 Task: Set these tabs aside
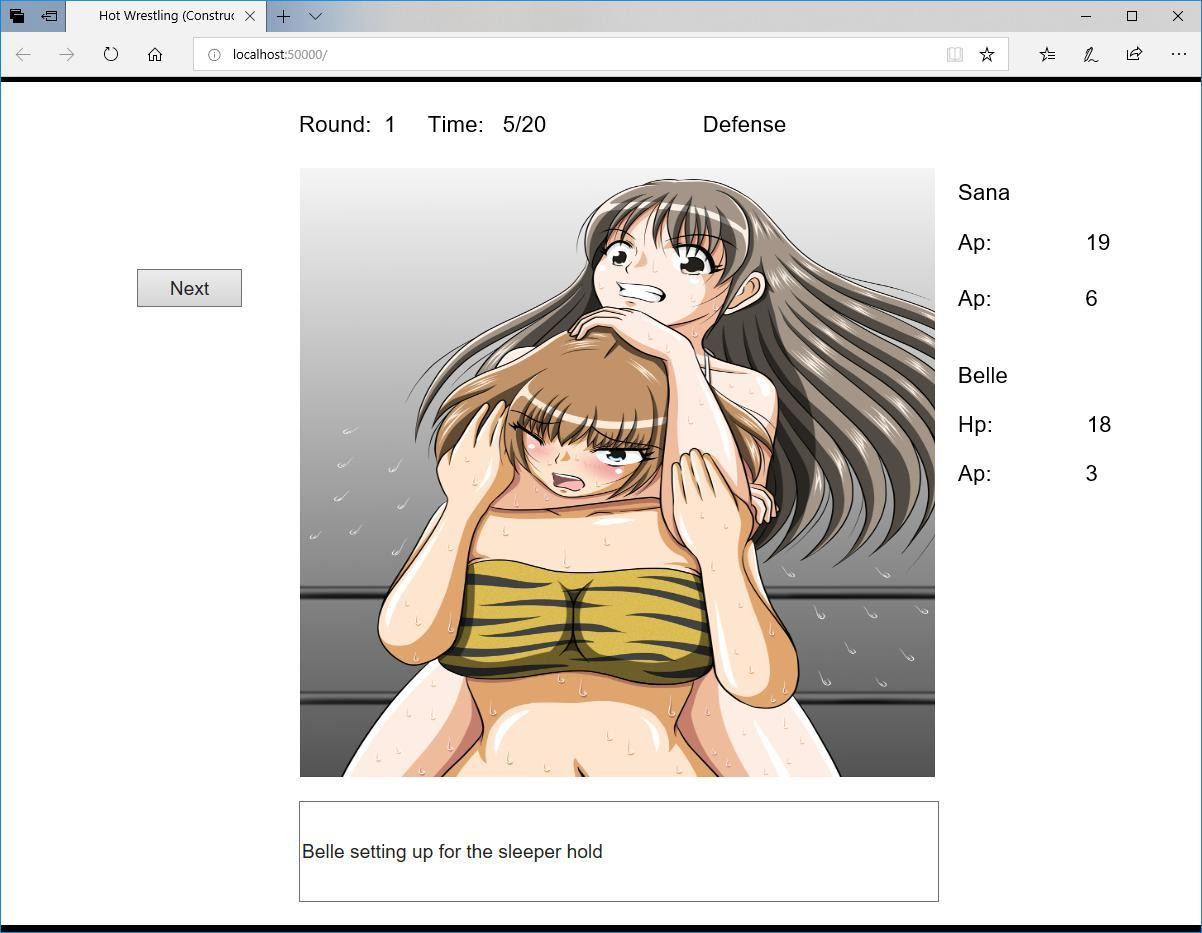(x=49, y=16)
